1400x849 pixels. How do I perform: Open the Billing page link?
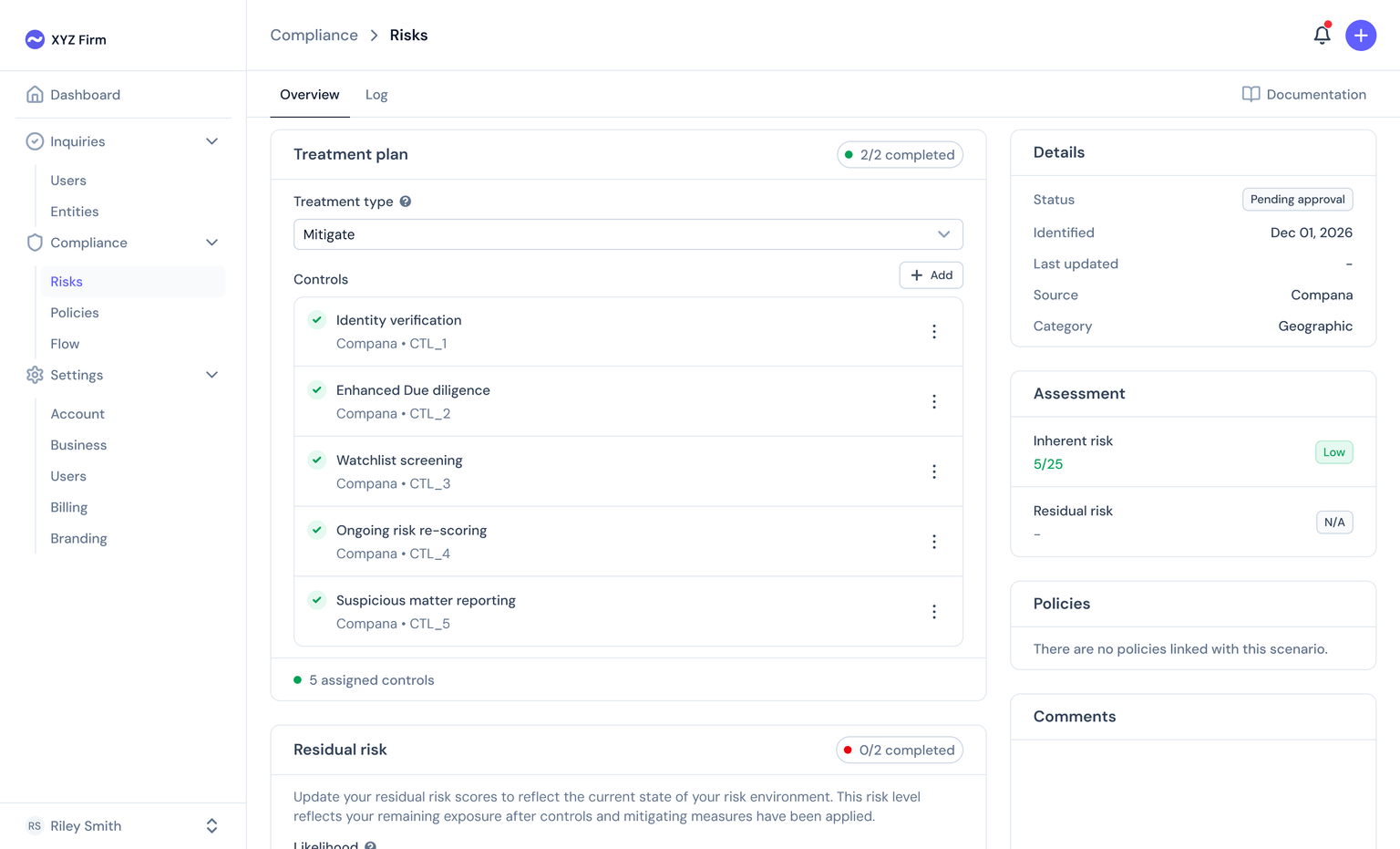pos(68,507)
